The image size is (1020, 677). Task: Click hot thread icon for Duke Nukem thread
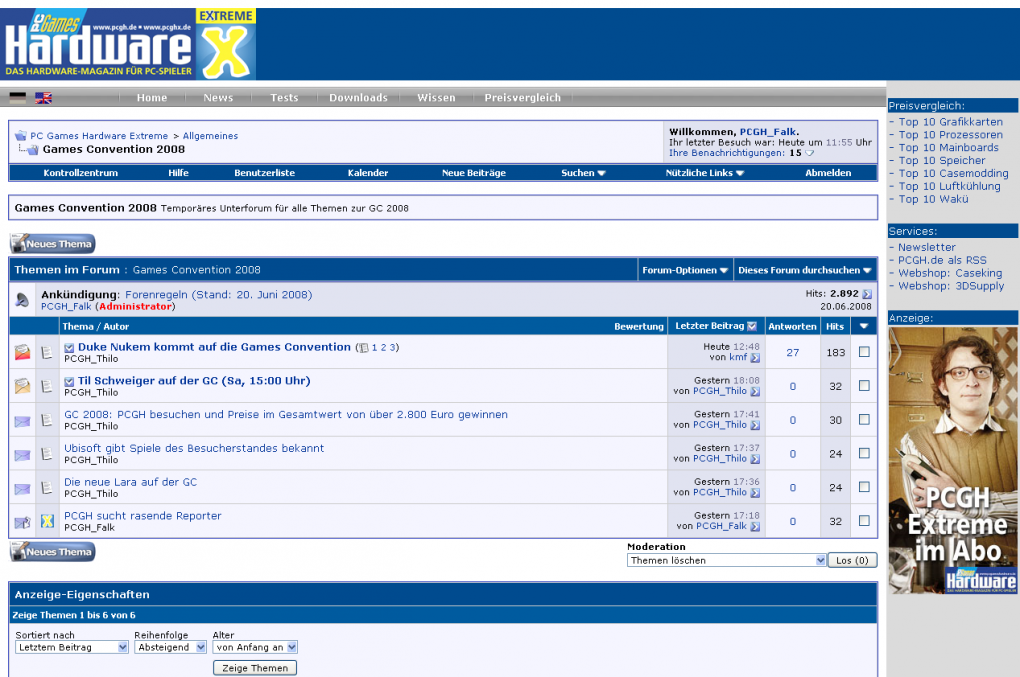[22, 352]
